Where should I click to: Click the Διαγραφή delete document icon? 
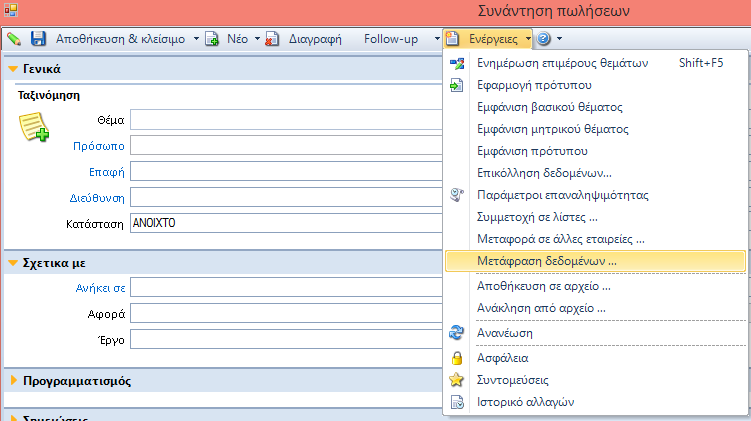[272, 39]
